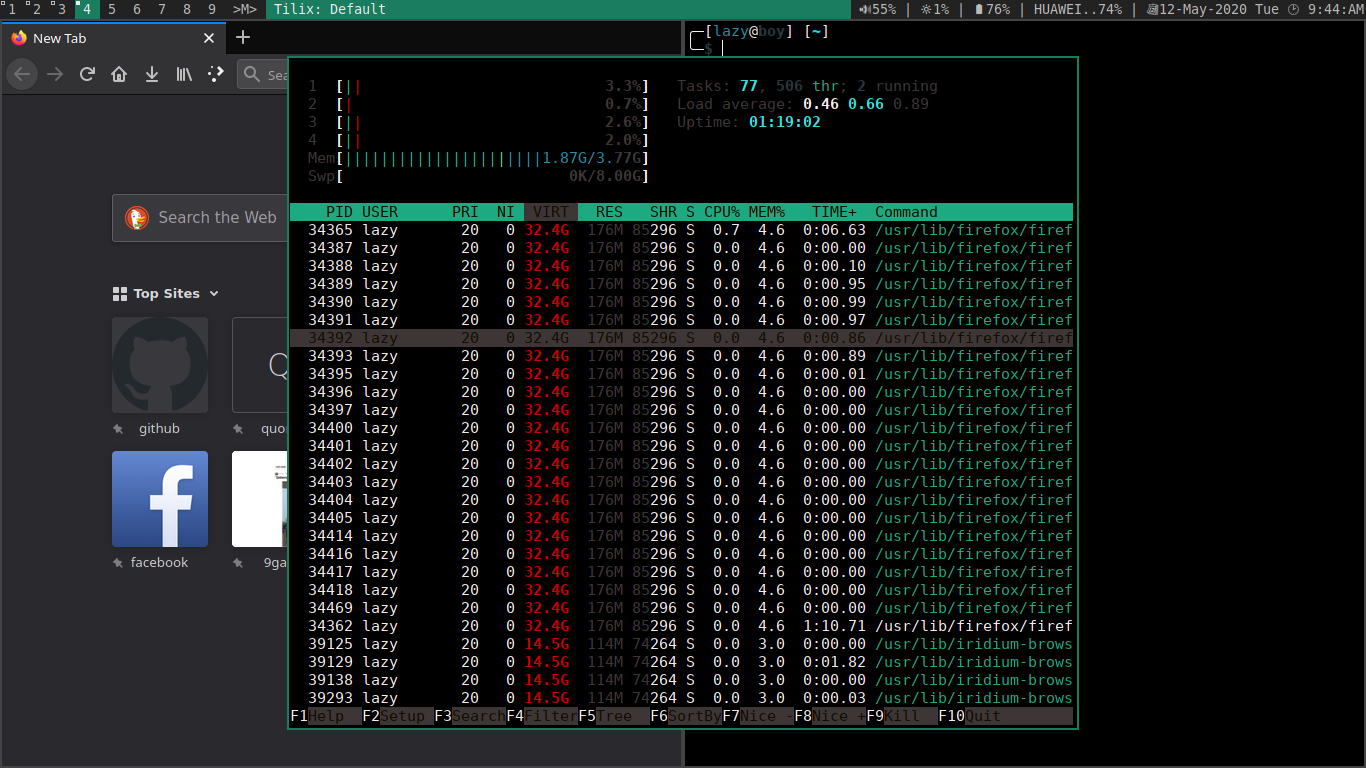Viewport: 1366px width, 768px height.
Task: Select htop process row PID 34362
Action: [x=681, y=626]
